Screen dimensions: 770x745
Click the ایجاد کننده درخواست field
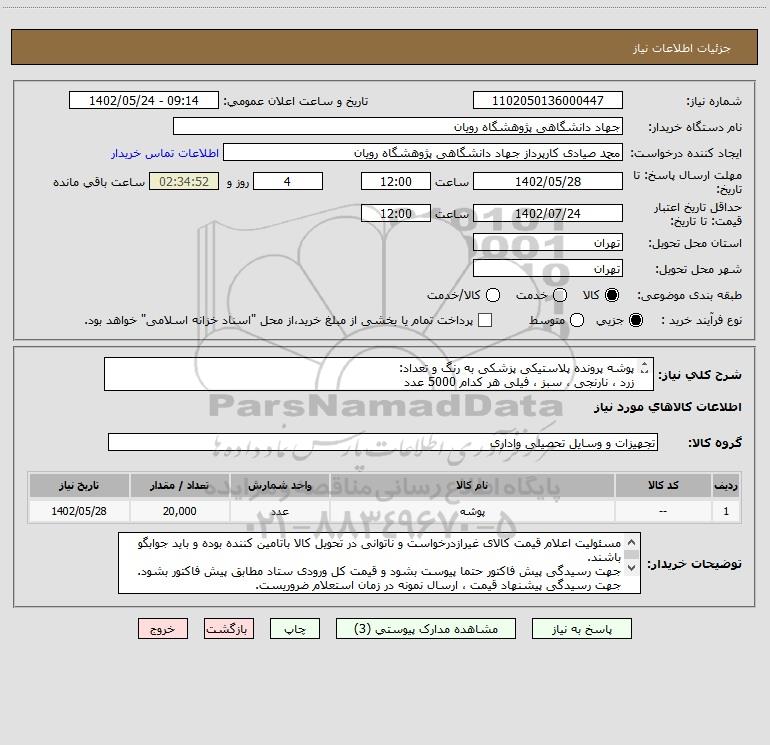(x=423, y=152)
